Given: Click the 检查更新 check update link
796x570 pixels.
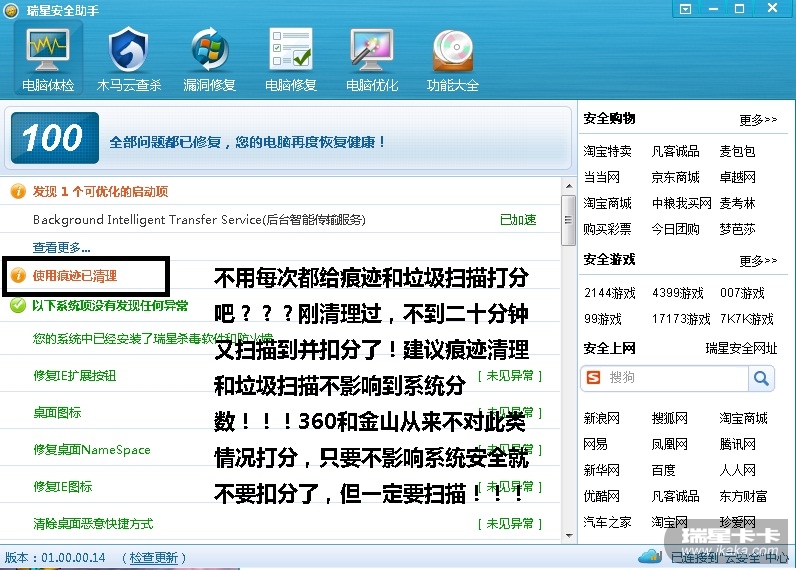Looking at the screenshot, I should [x=154, y=558].
